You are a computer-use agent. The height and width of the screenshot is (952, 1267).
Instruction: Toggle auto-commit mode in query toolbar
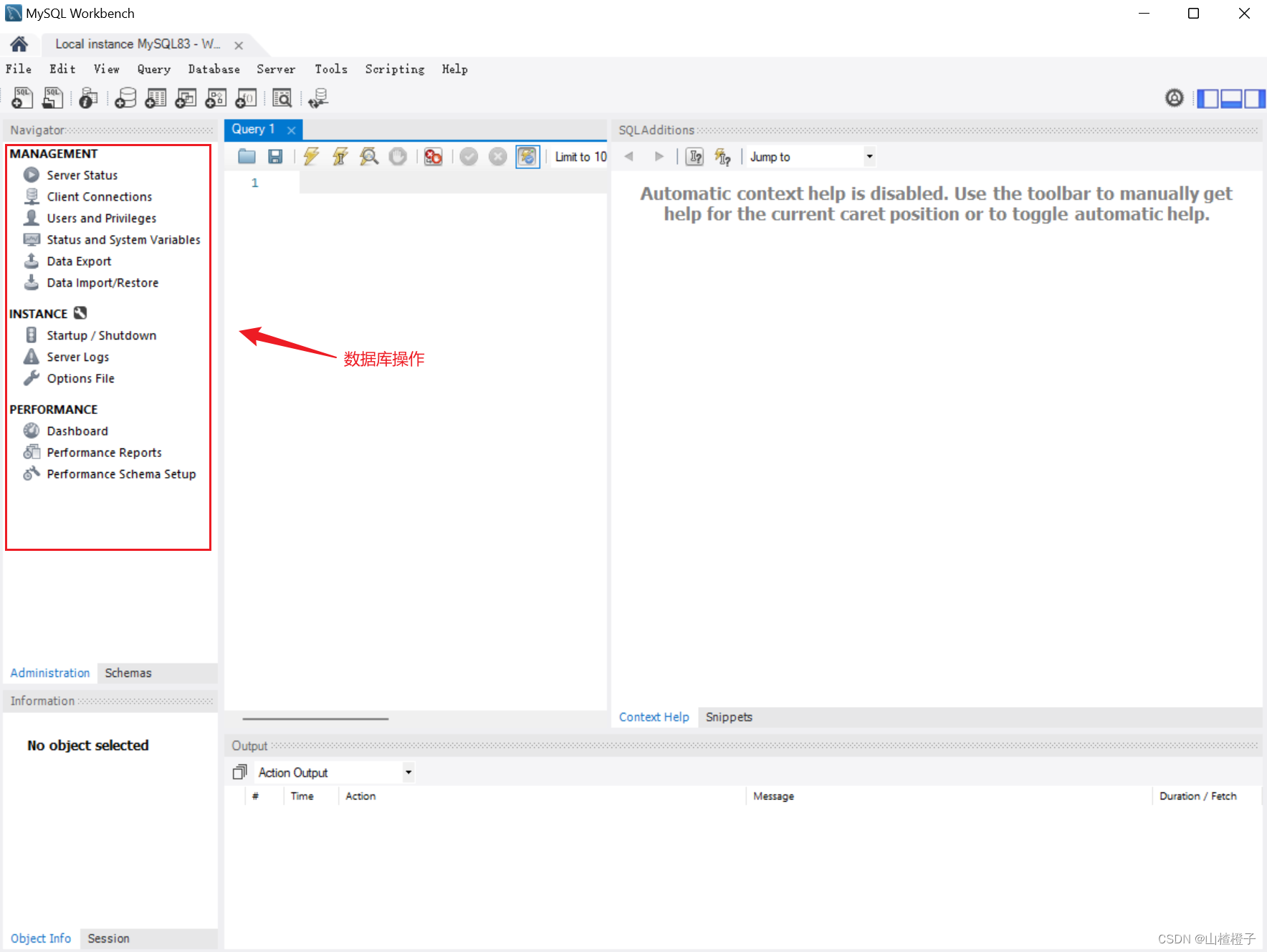click(x=528, y=156)
